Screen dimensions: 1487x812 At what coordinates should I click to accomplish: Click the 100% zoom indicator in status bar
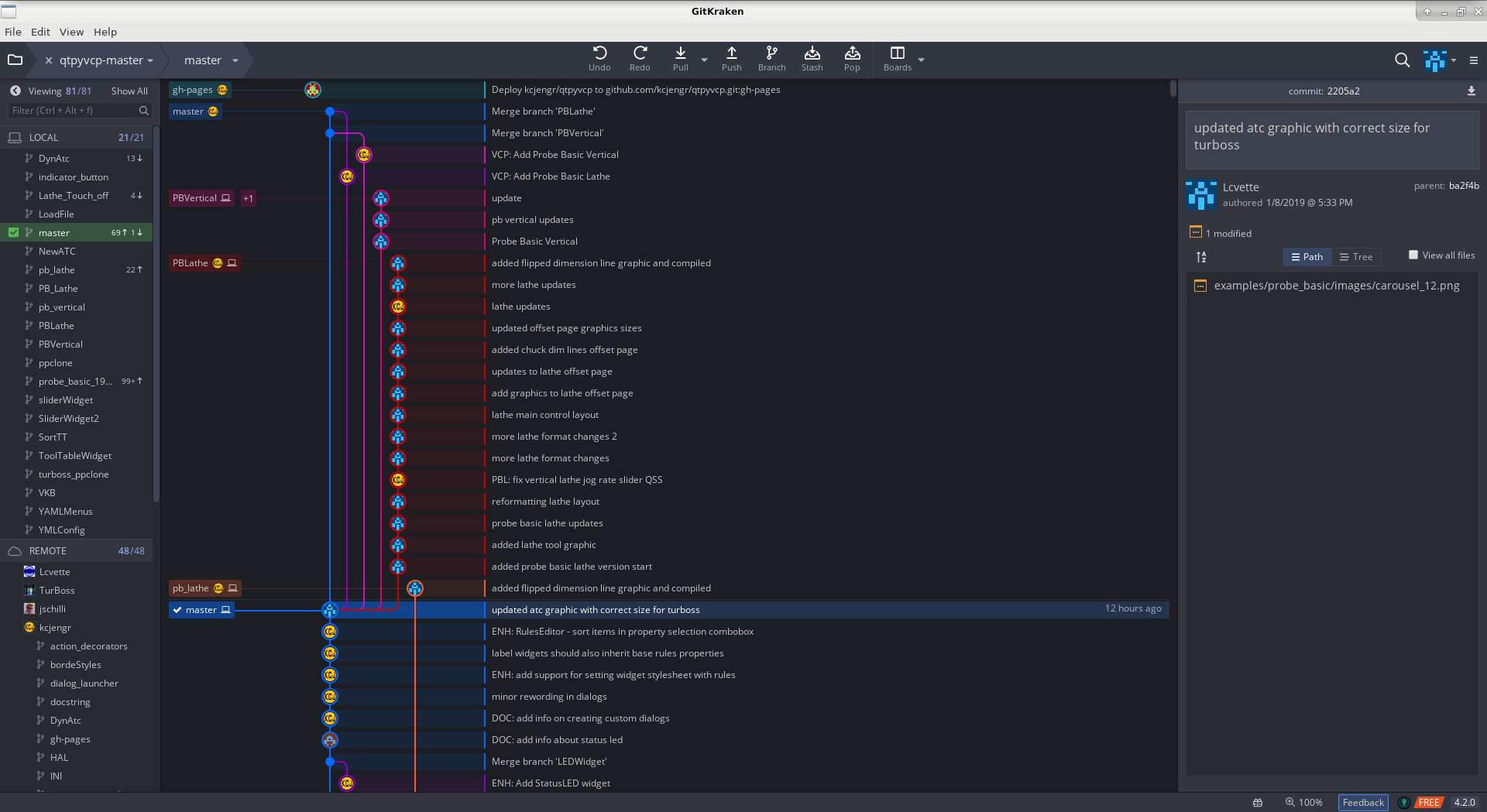tap(1303, 802)
